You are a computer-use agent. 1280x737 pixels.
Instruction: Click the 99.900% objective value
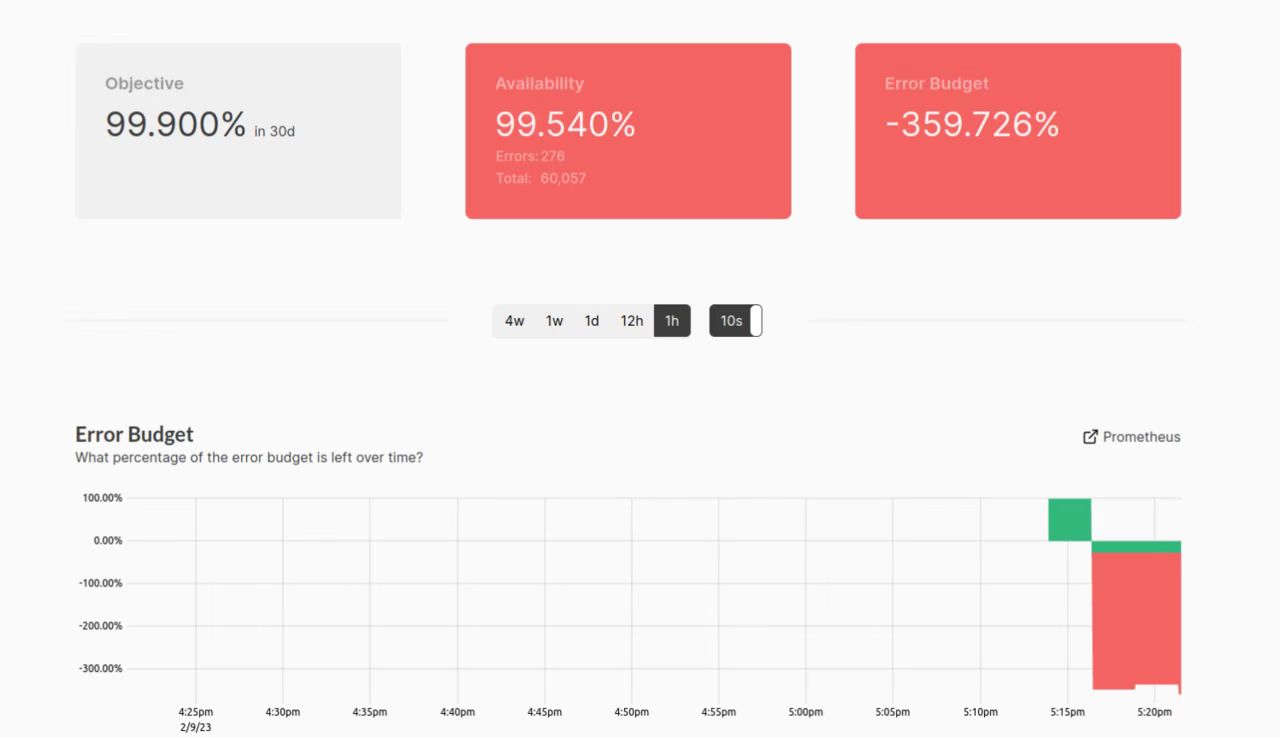(175, 125)
